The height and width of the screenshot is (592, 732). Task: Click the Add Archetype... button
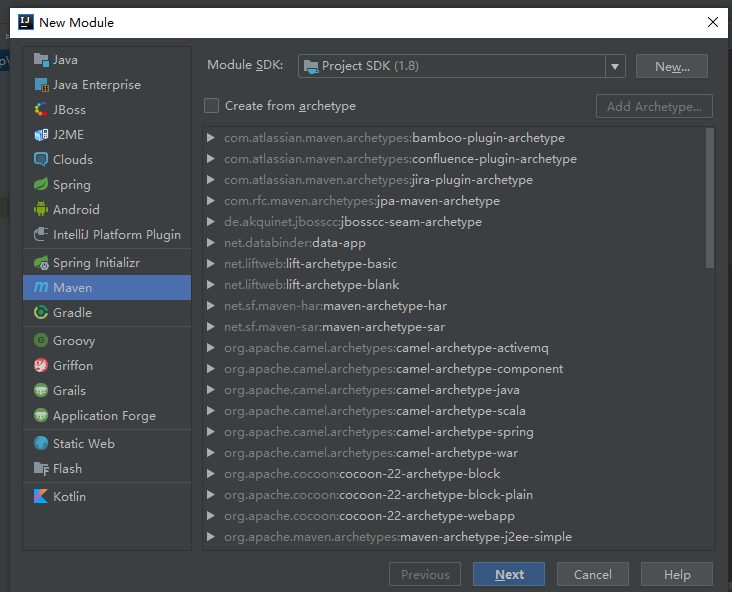[654, 106]
